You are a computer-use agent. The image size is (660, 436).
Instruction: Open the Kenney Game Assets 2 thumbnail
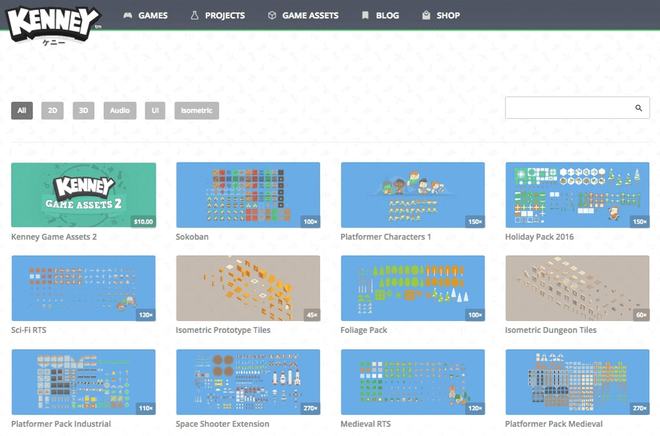pos(83,195)
